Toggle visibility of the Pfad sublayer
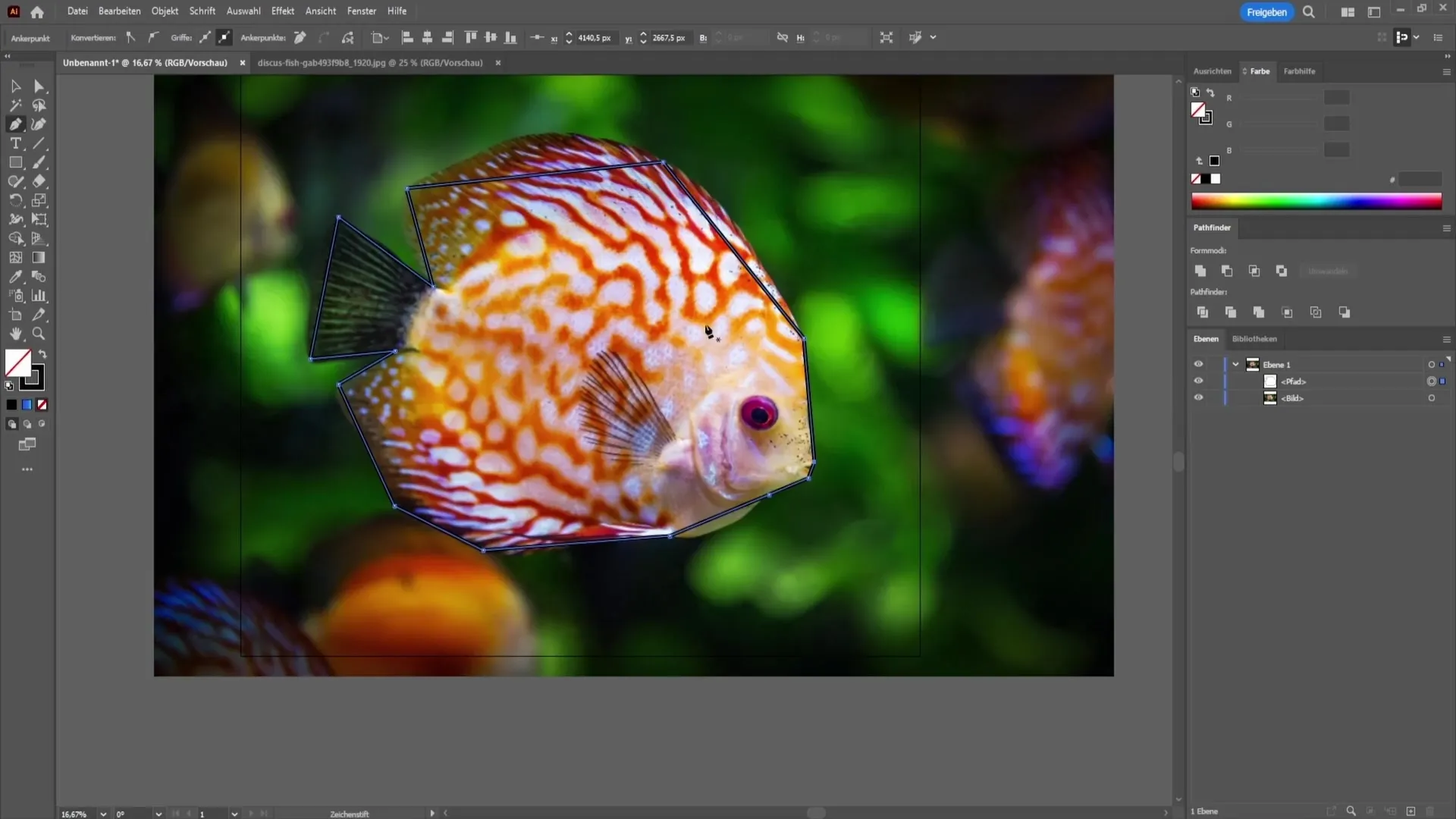Image resolution: width=1456 pixels, height=819 pixels. [x=1198, y=381]
